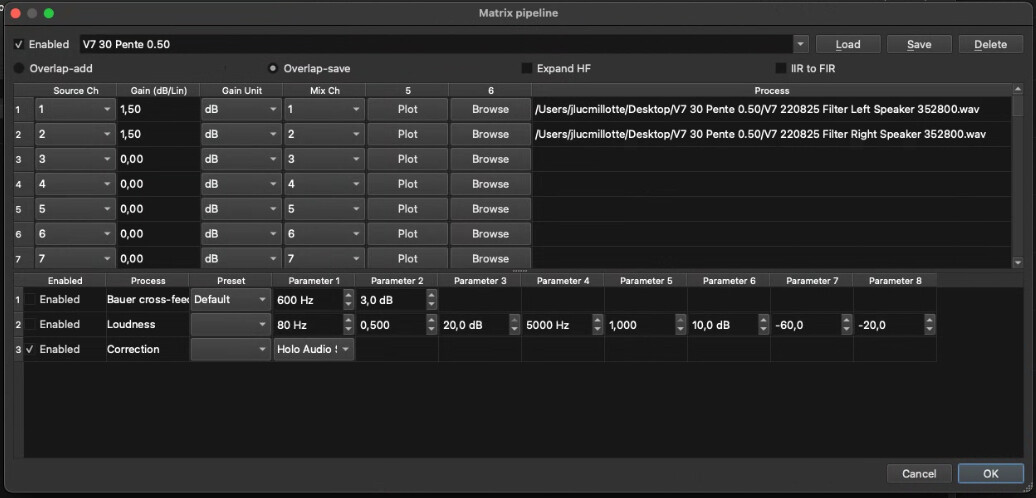Enable the Bauer cross-feed process checkbox
This screenshot has height=498, width=1036.
33,299
